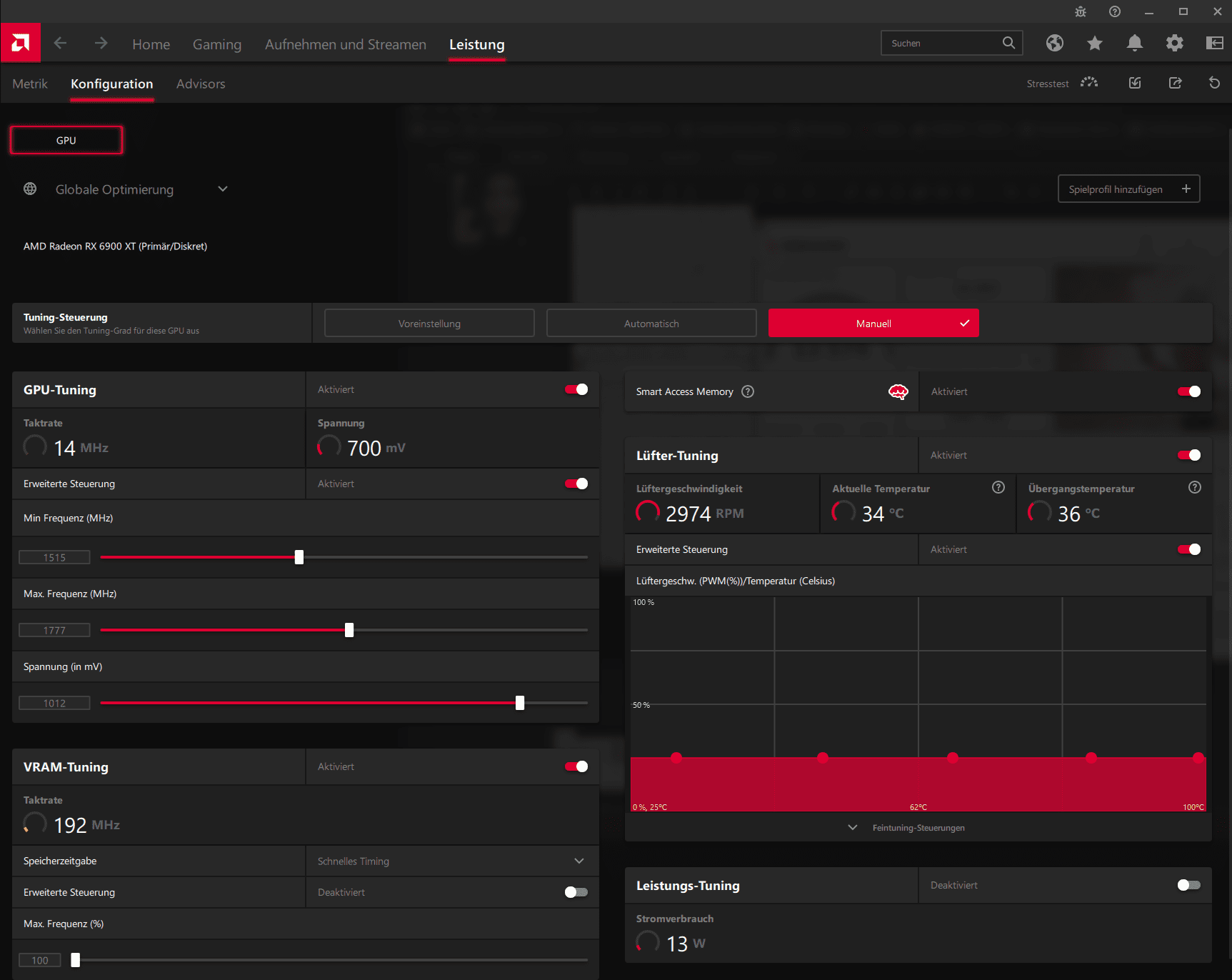Toggle Lüfter Erweiterte Steuerung switch
The image size is (1232, 980).
(x=1189, y=549)
